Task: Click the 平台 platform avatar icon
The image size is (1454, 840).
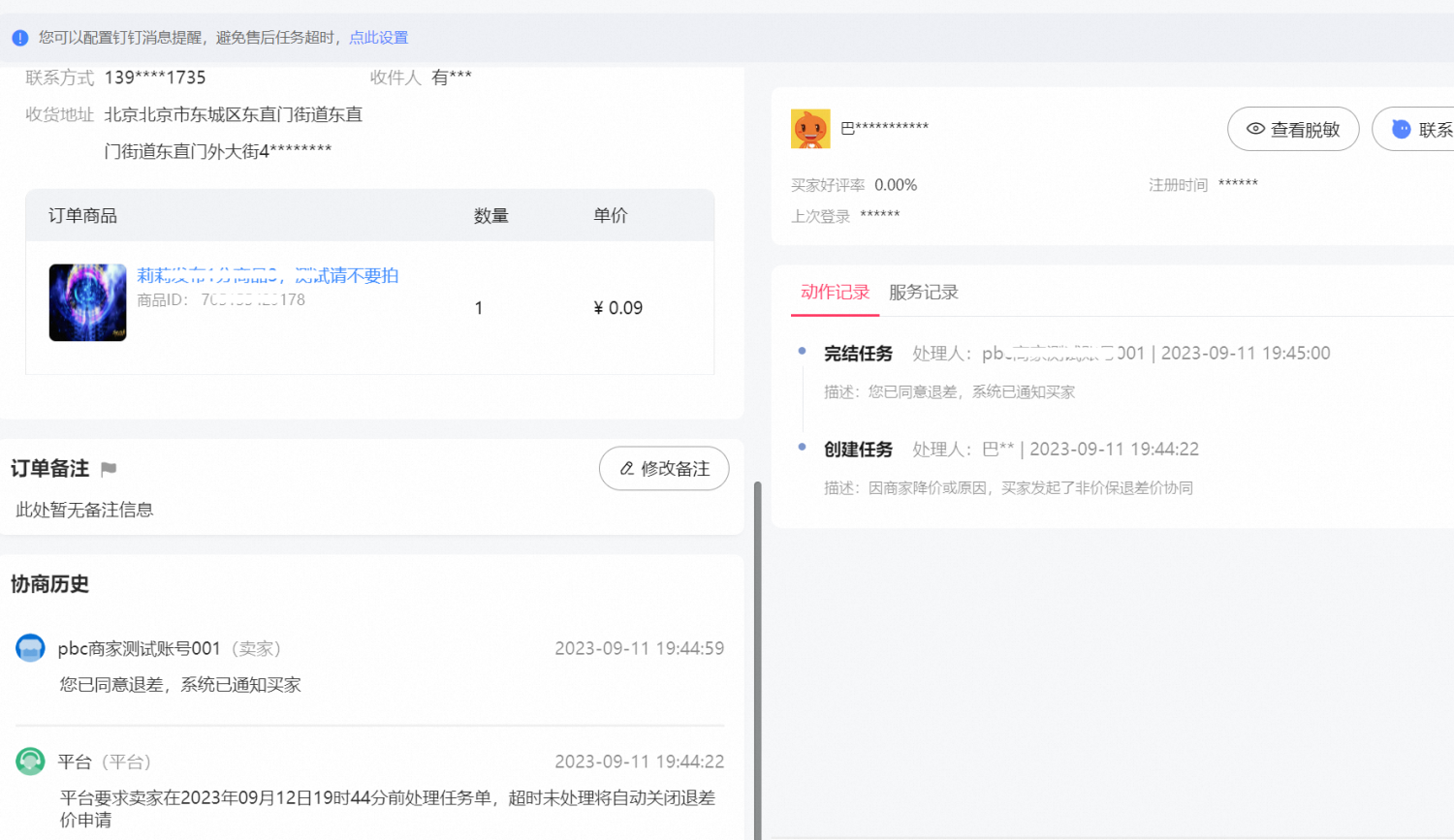Action: point(30,762)
